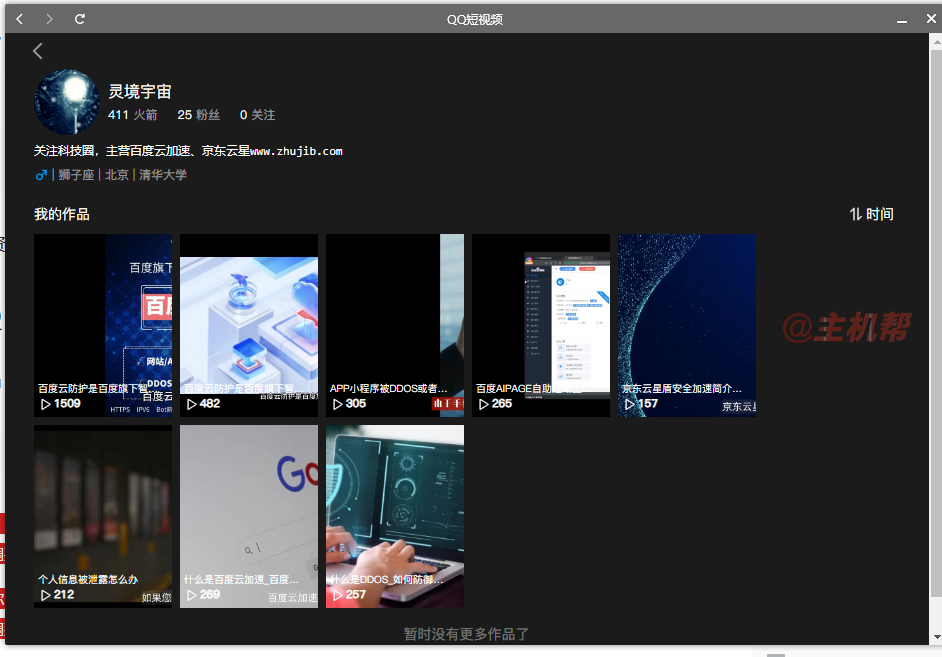
Task: Click play icon beside 212 count
Action: pyautogui.click(x=46, y=595)
